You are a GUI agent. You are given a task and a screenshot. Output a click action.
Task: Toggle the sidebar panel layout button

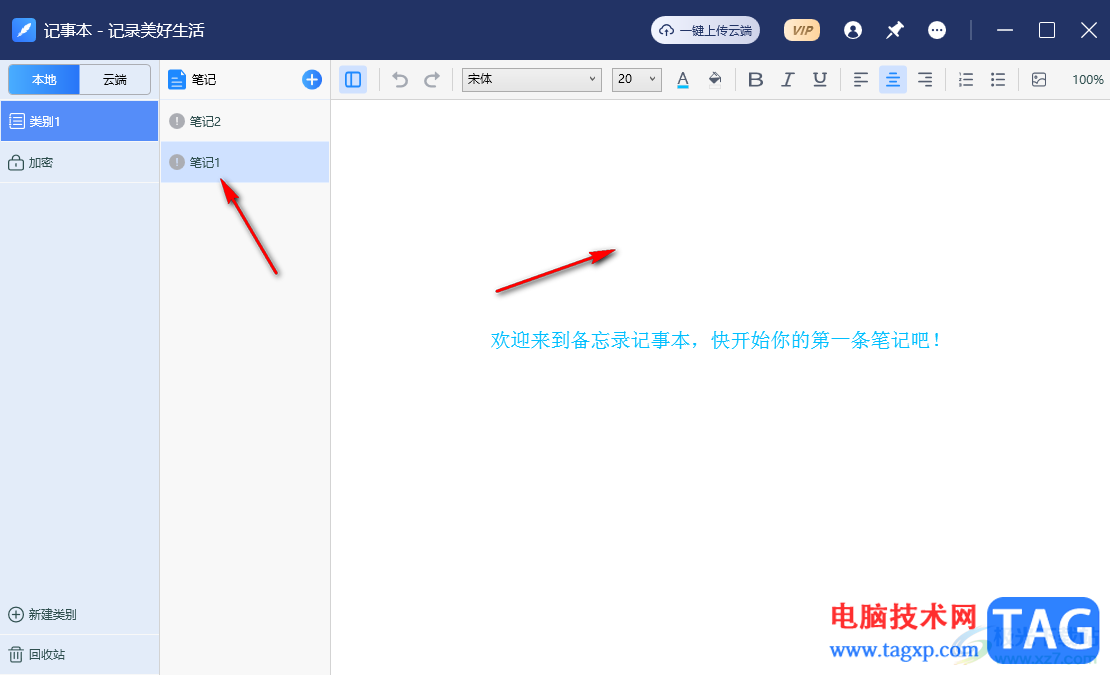[x=353, y=79]
